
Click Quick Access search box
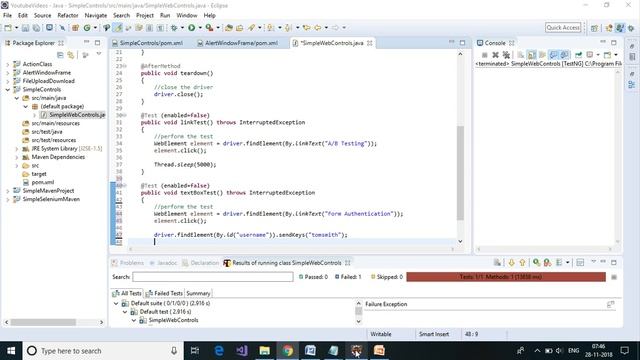point(563,27)
